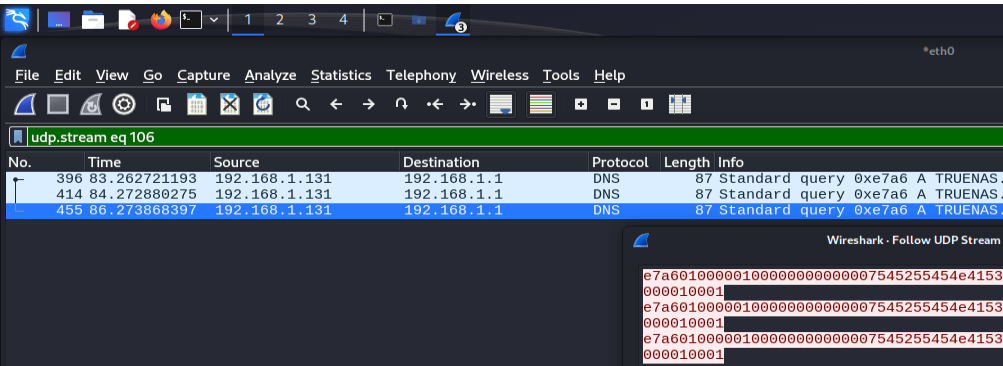This screenshot has height=366, width=1003.
Task: Switch to workspace 1
Action: pyautogui.click(x=248, y=20)
